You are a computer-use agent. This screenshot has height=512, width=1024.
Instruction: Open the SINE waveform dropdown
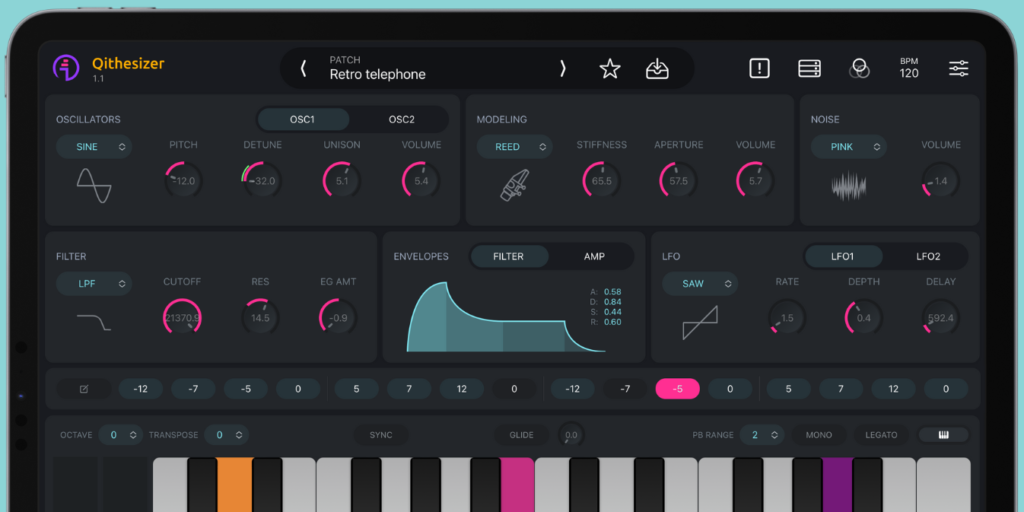[x=94, y=147]
